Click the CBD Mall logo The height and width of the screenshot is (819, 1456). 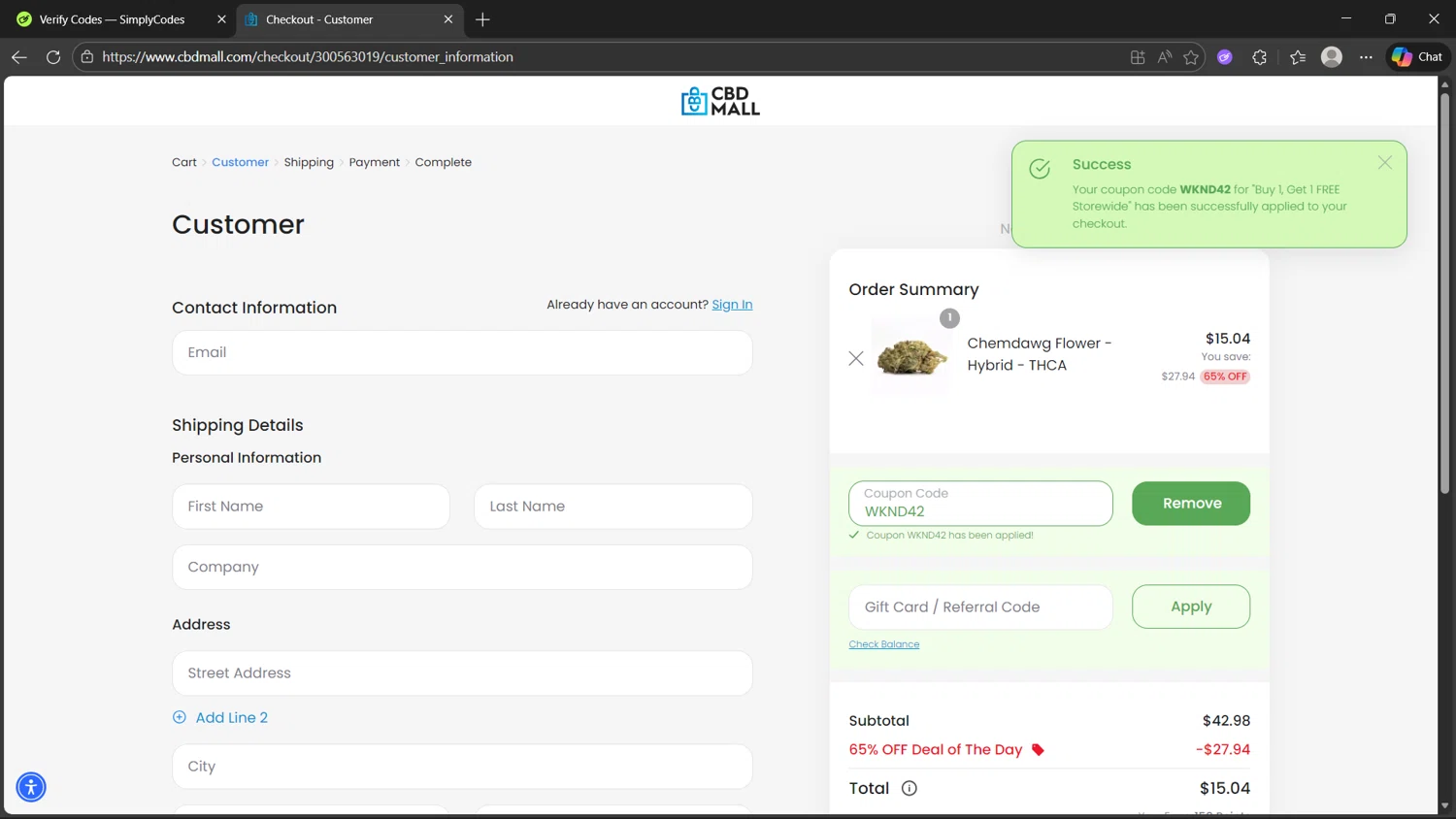tap(720, 101)
